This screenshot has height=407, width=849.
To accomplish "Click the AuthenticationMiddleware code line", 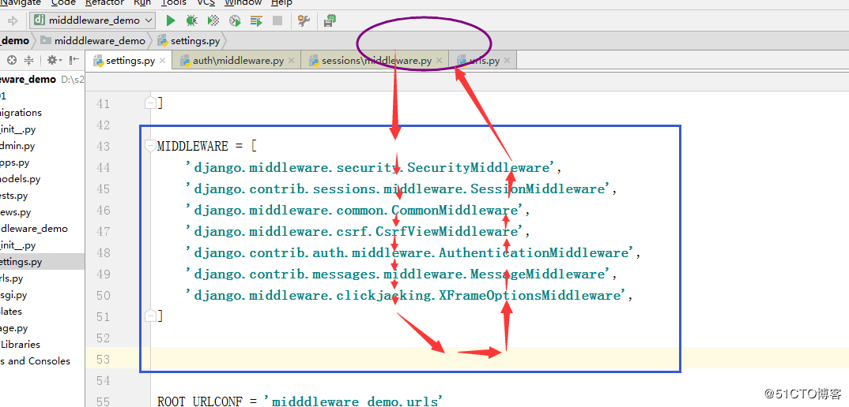I will pyautogui.click(x=413, y=253).
